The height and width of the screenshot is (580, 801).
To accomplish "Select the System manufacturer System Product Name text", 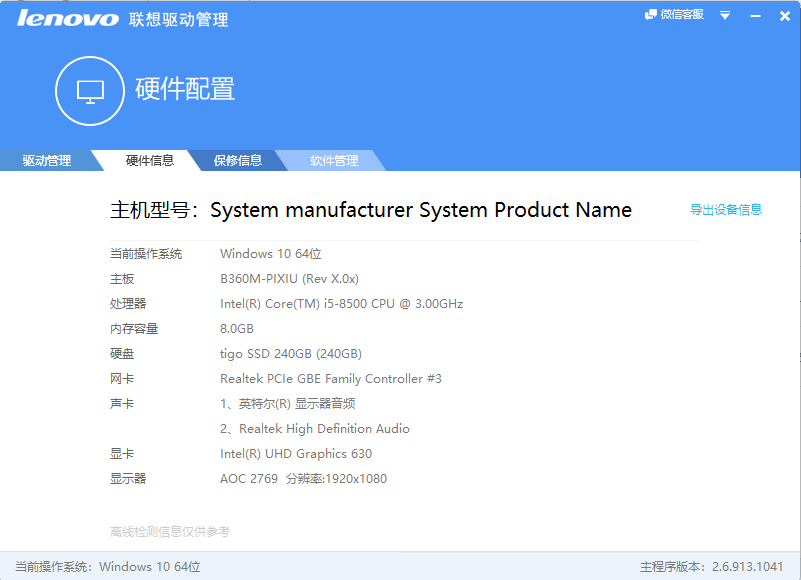I will click(x=421, y=210).
